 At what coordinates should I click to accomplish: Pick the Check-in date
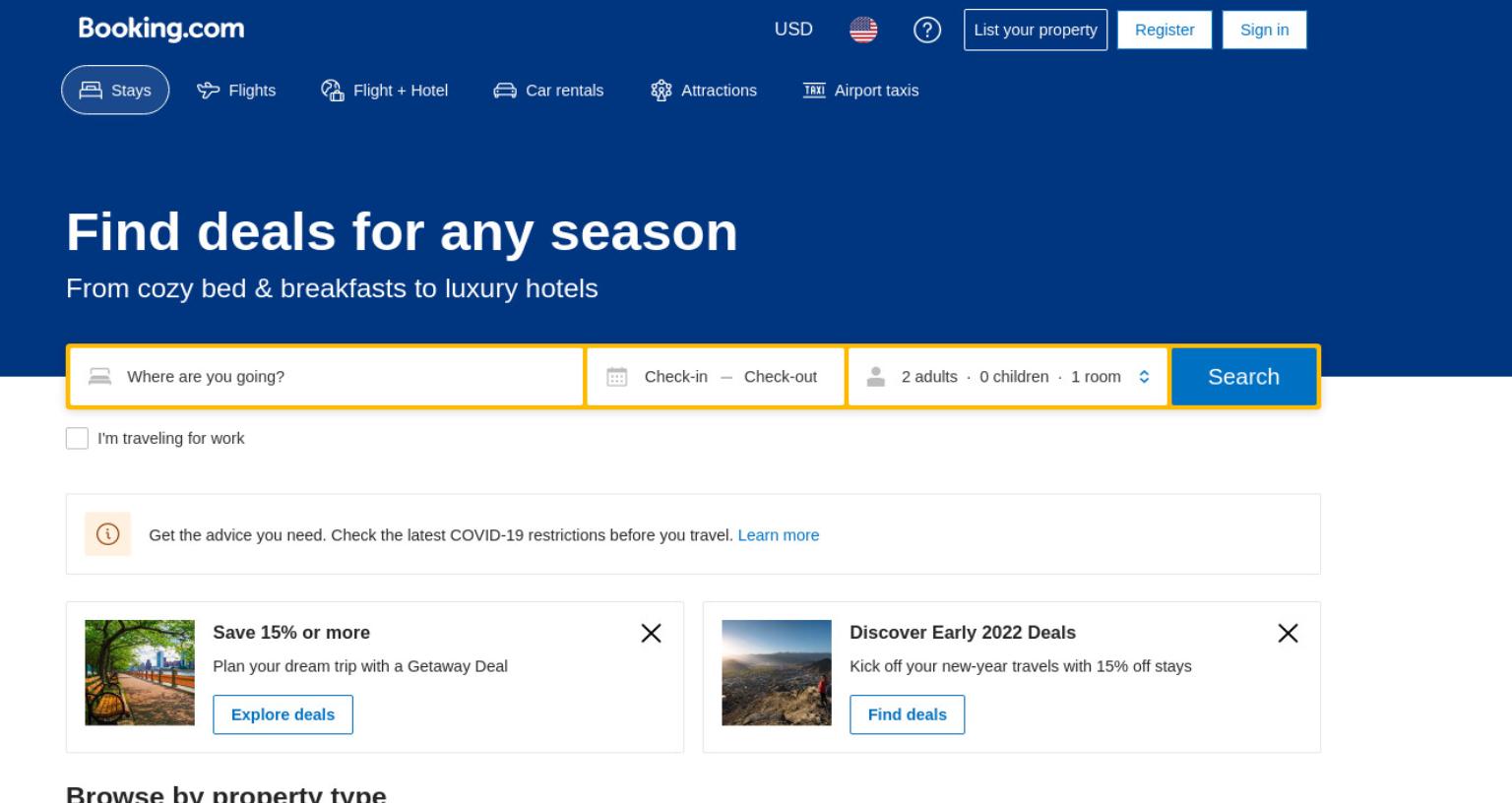click(676, 377)
